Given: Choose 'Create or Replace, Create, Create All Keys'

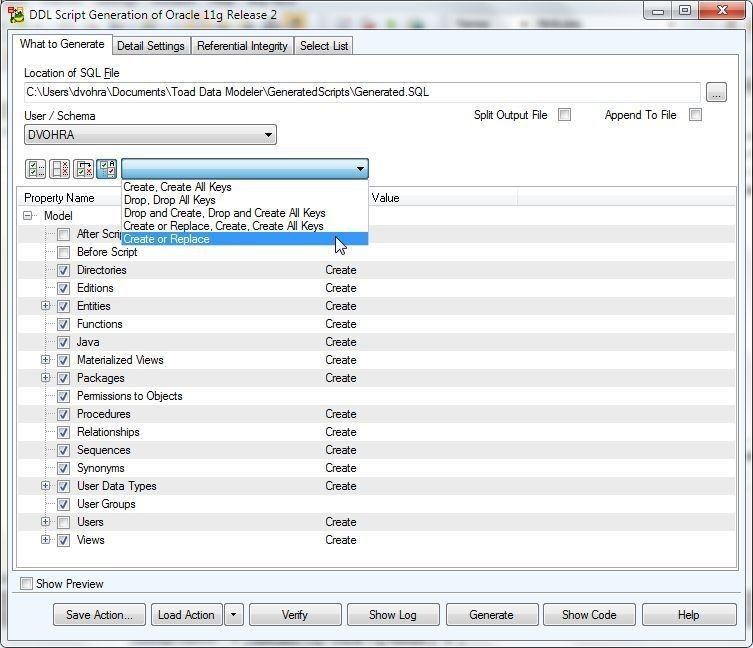Looking at the screenshot, I should pos(245,226).
